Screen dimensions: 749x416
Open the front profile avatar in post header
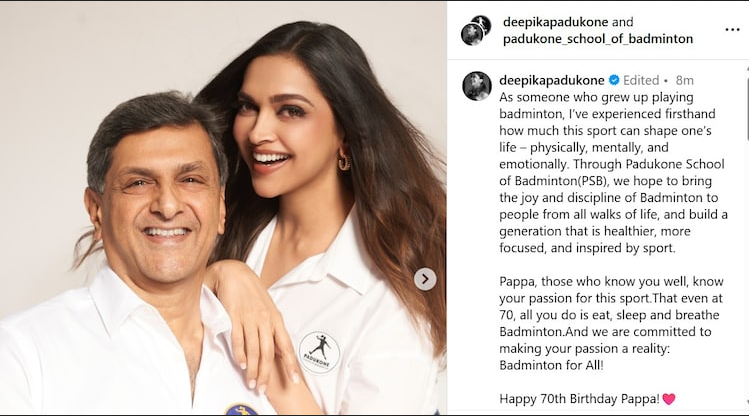471,35
